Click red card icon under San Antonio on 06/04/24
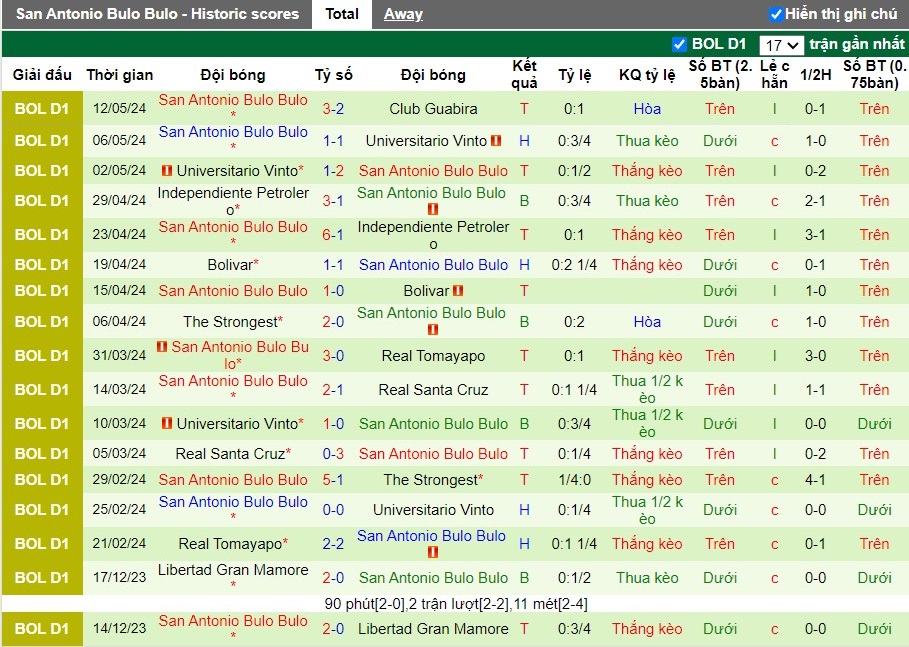Image resolution: width=909 pixels, height=647 pixels. 432,329
